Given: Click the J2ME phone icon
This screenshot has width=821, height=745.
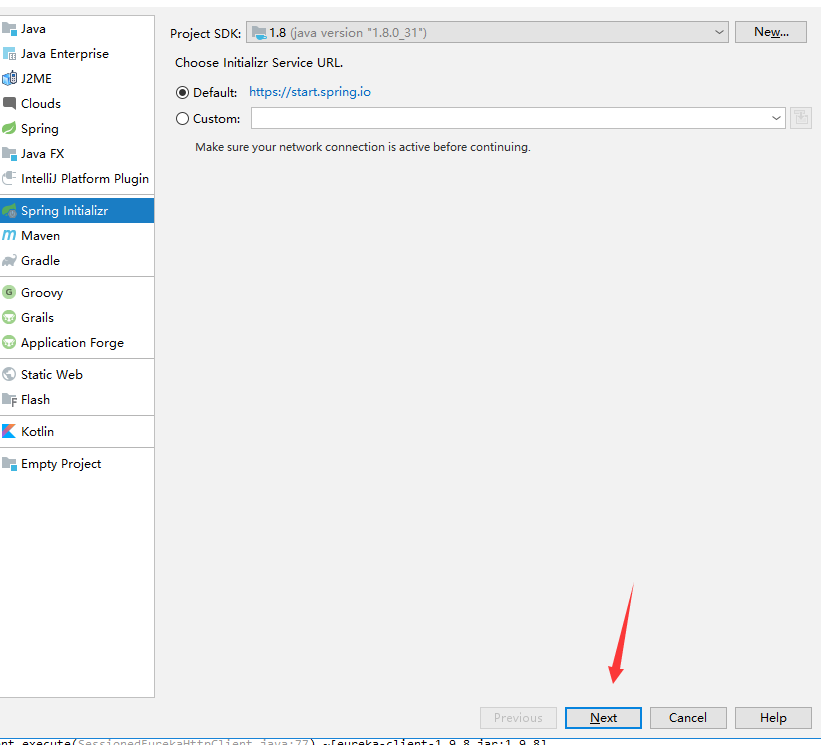Looking at the screenshot, I should click(x=9, y=79).
